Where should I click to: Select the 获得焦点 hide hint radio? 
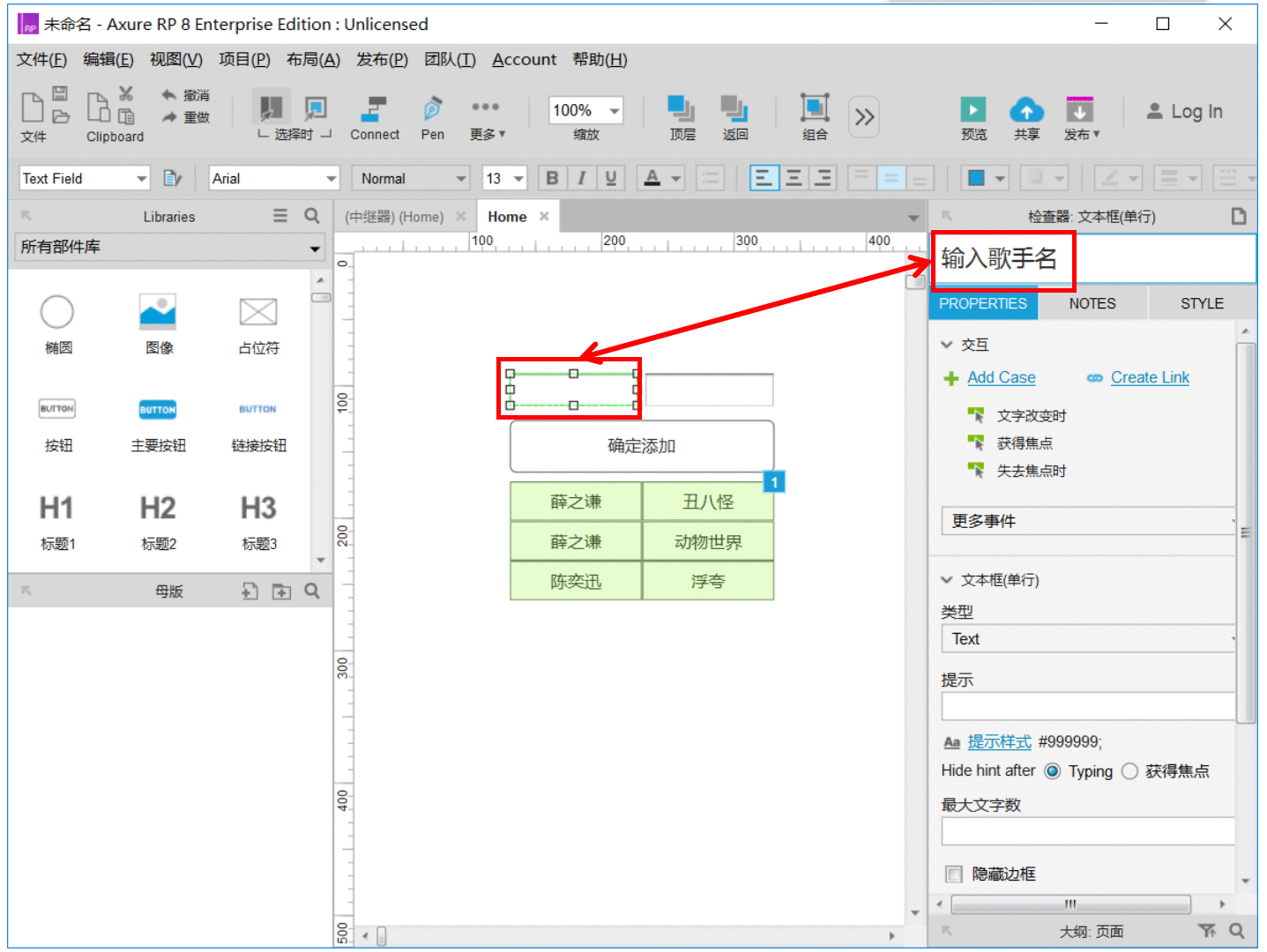click(x=1129, y=771)
